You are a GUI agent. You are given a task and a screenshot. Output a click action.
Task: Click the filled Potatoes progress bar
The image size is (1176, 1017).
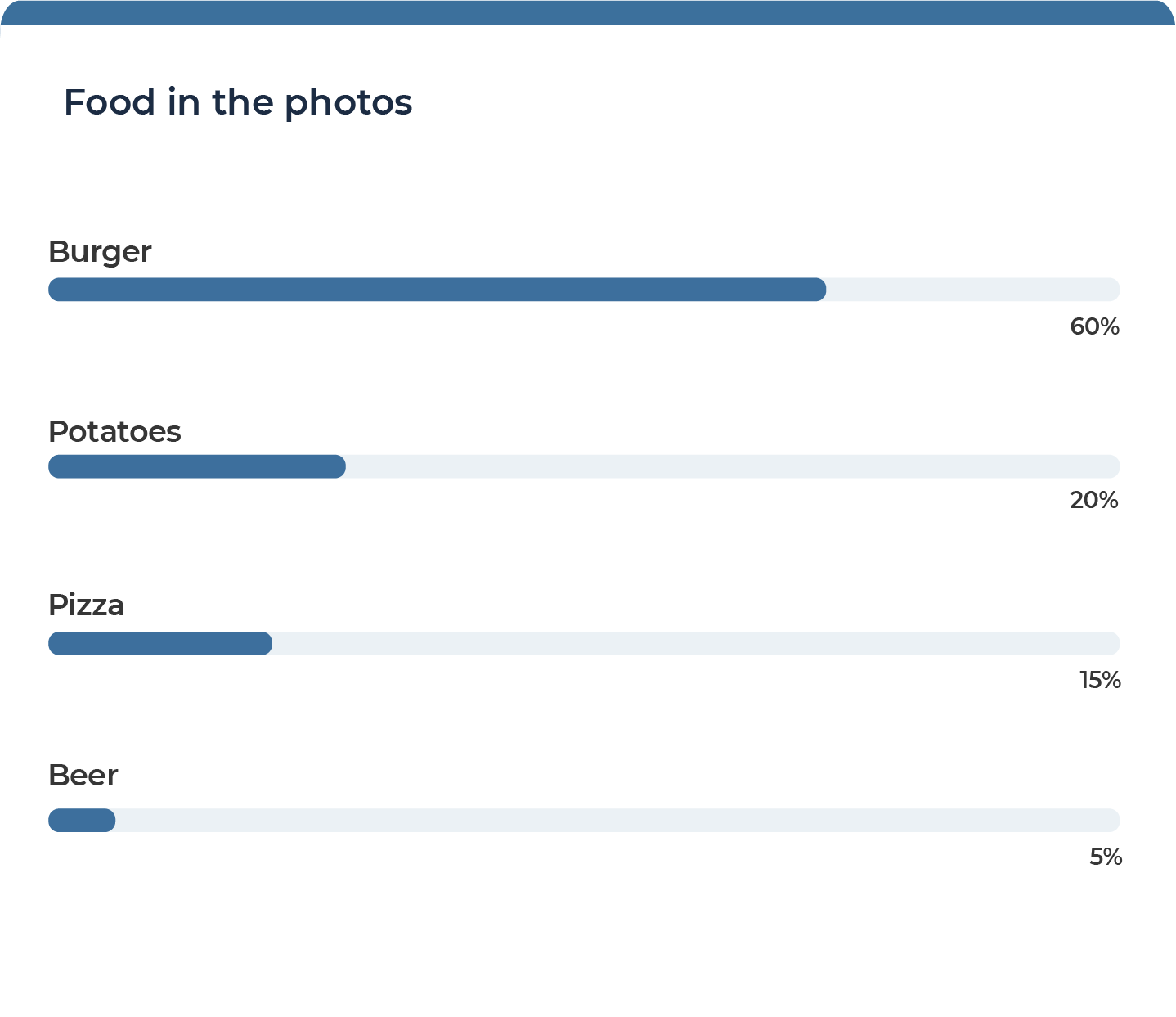pos(197,466)
